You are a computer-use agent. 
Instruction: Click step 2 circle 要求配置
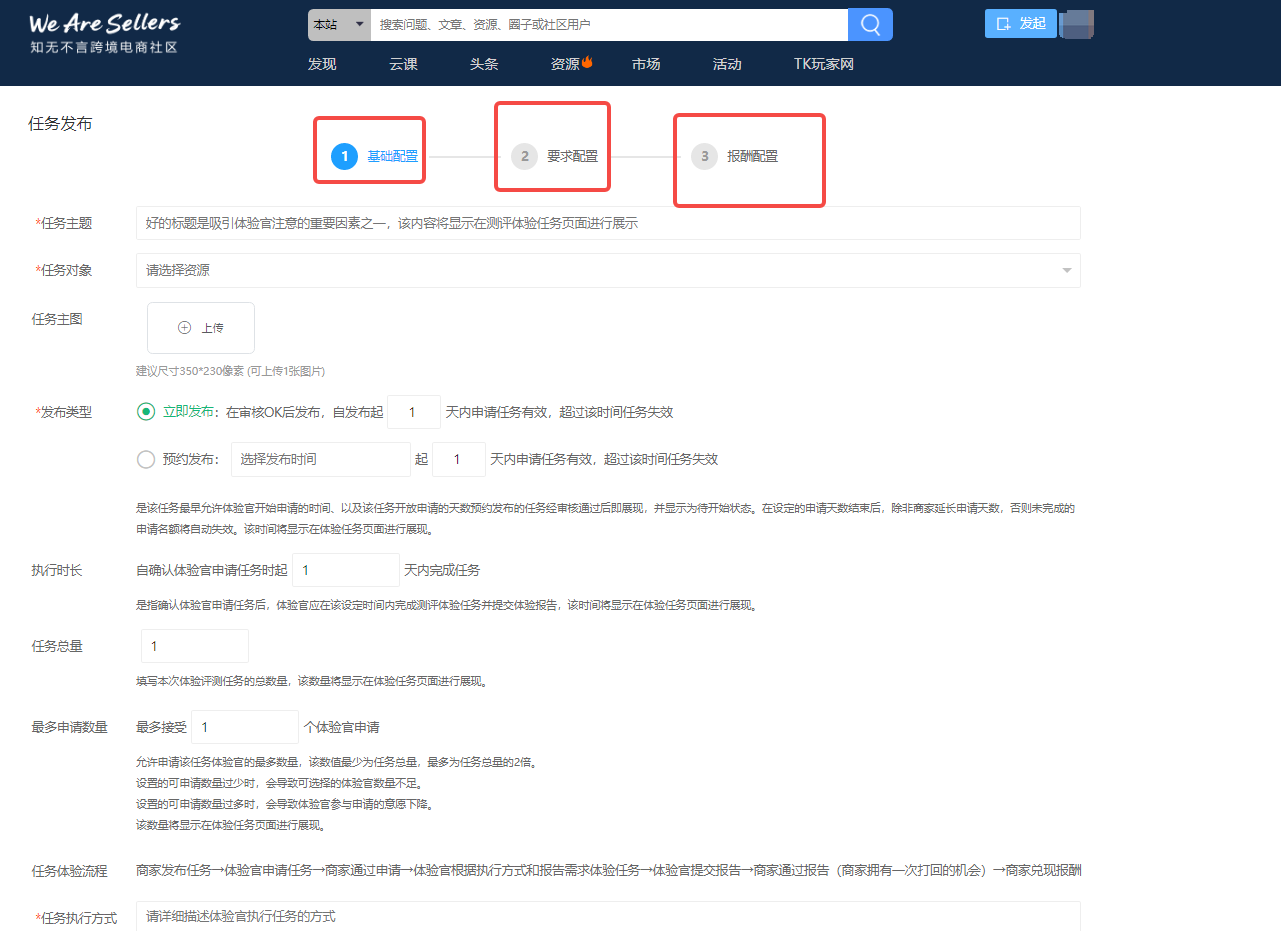pos(524,156)
